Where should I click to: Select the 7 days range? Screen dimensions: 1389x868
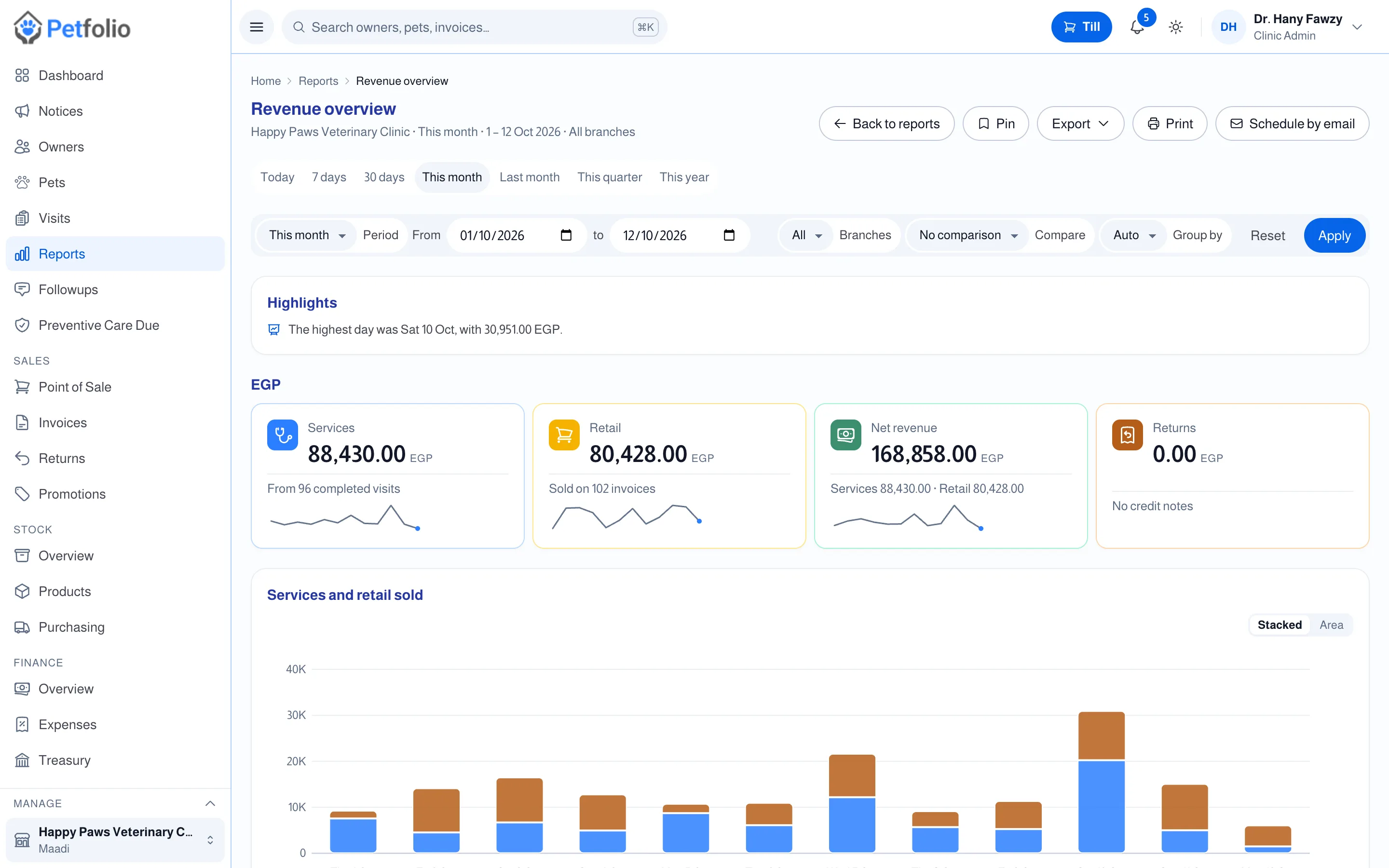pos(329,177)
